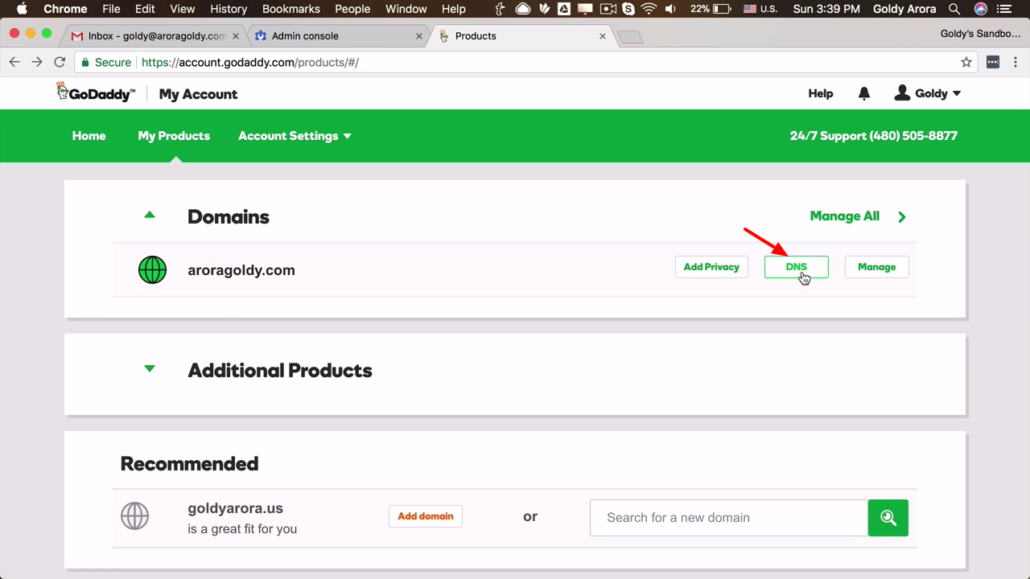Open the Apple menu
The height and width of the screenshot is (579, 1030).
[x=22, y=9]
